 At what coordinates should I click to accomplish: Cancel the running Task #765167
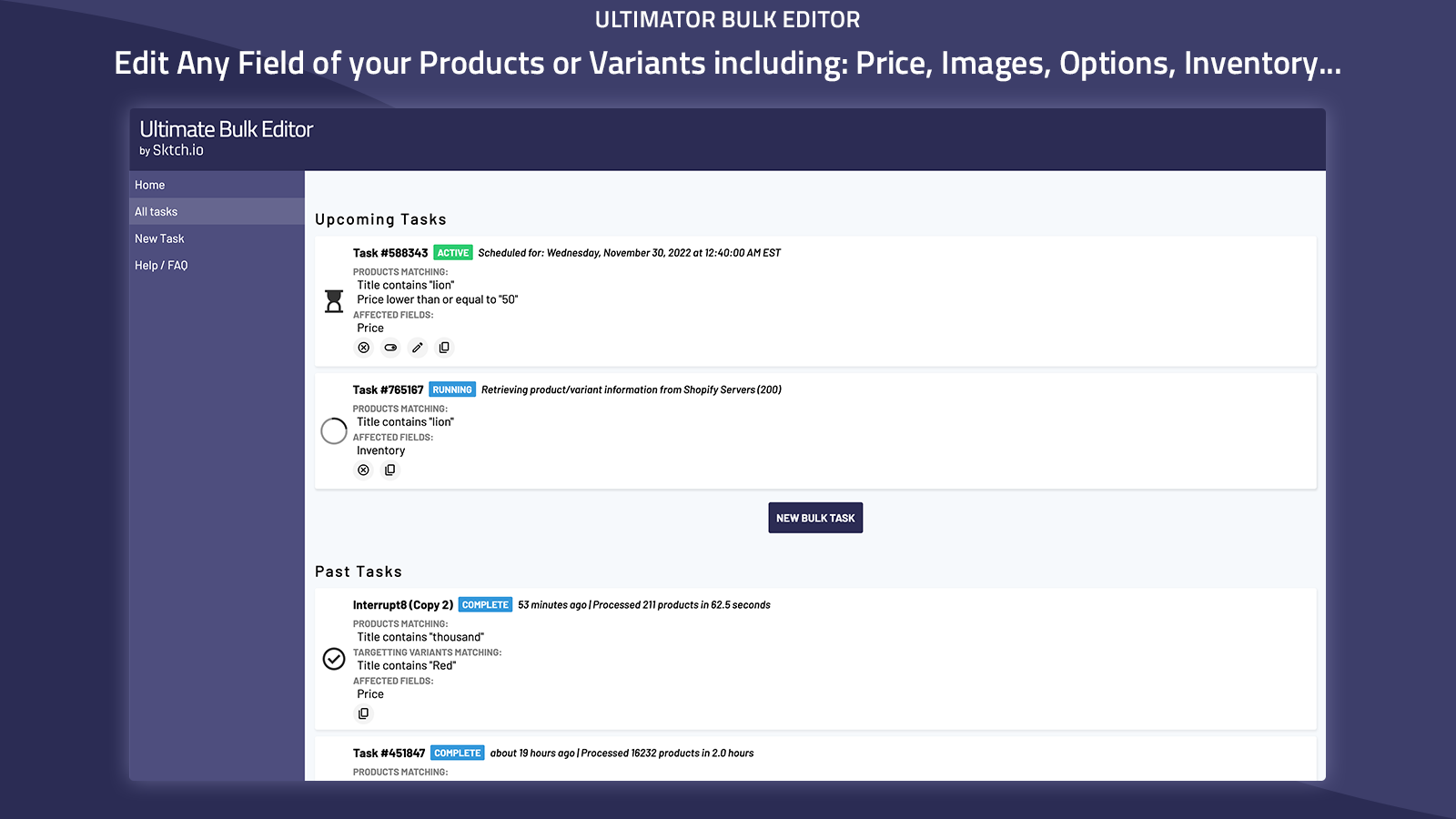(x=363, y=470)
